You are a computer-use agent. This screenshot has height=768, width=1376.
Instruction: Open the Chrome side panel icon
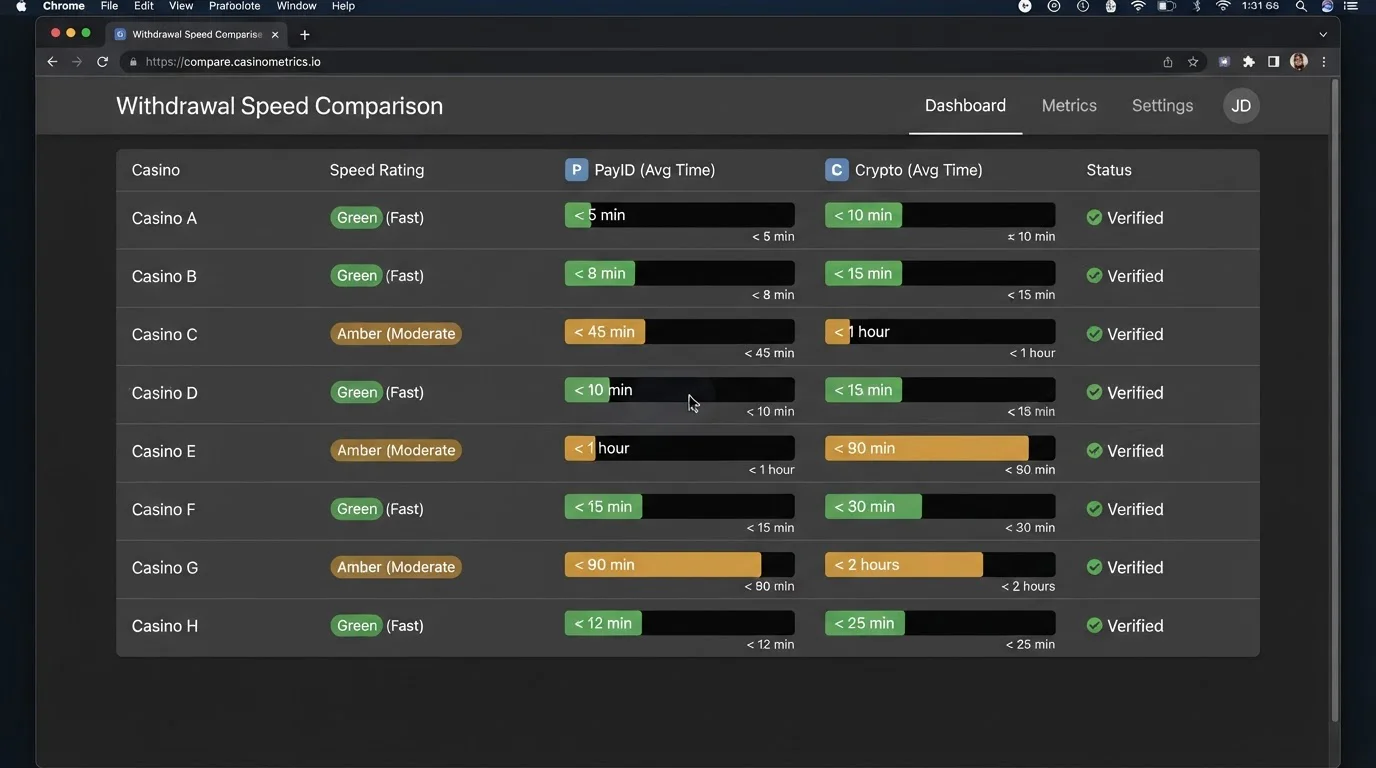coord(1273,62)
